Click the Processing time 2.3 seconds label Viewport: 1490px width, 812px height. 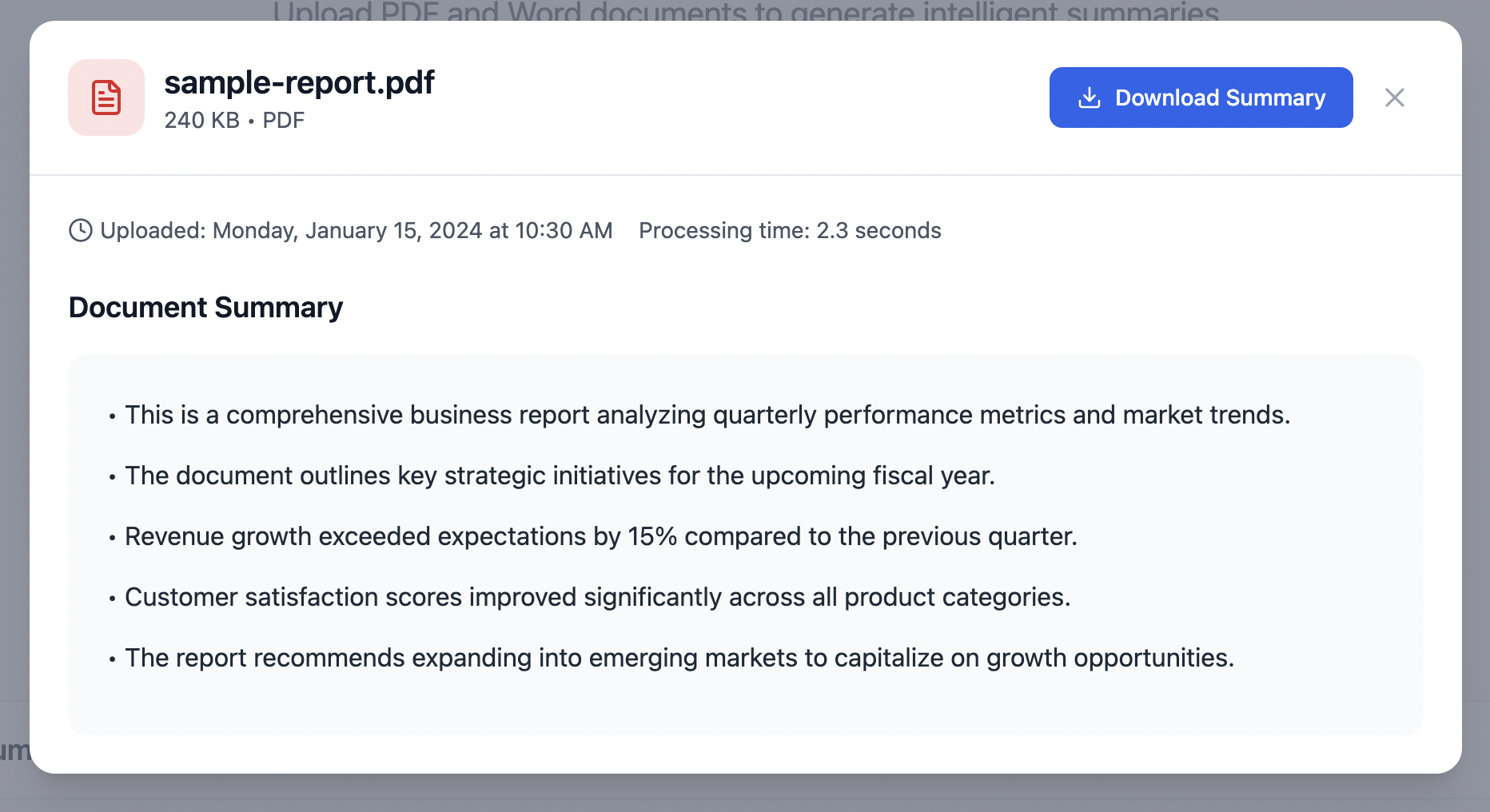tap(790, 230)
